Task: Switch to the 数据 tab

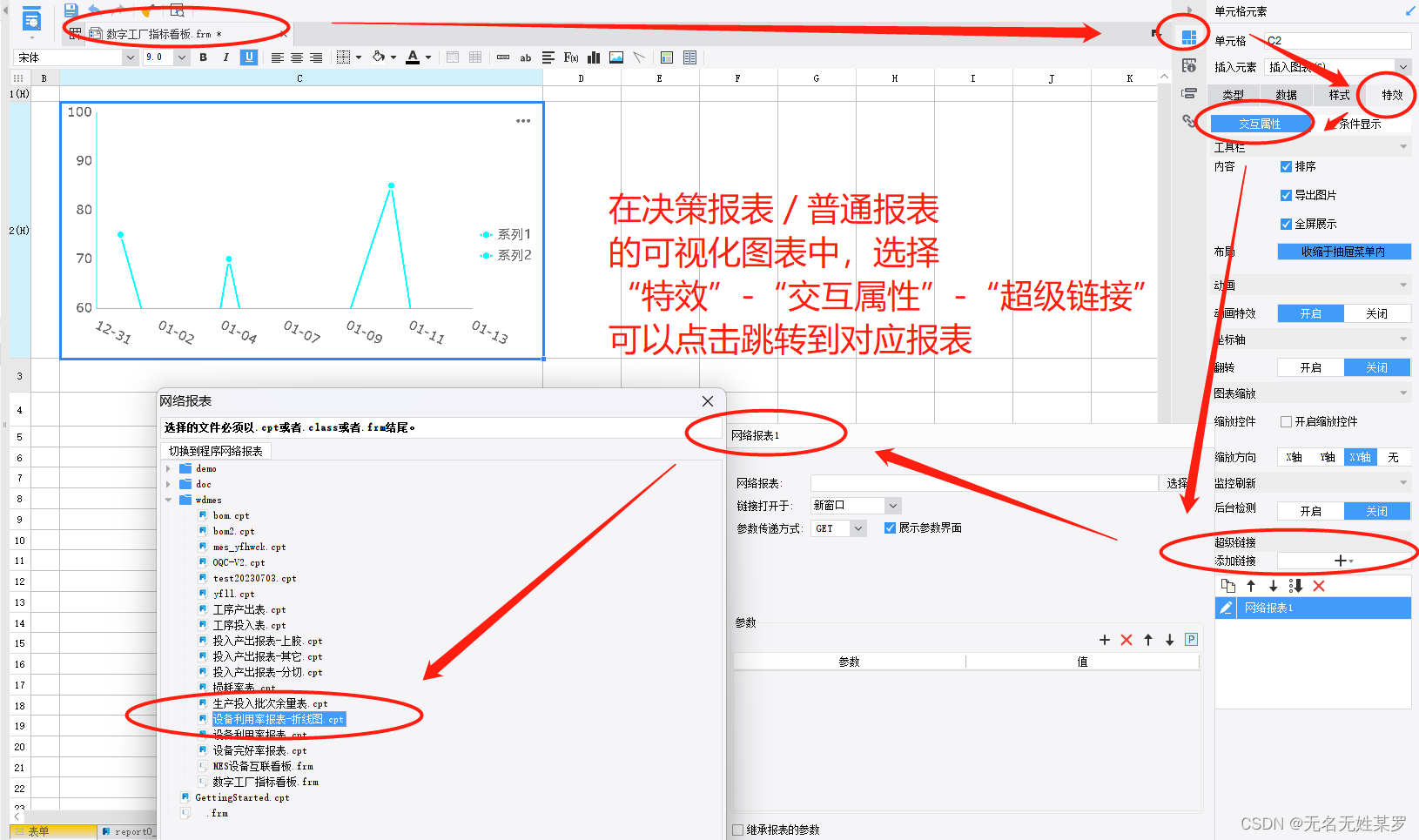Action: 1286,95
